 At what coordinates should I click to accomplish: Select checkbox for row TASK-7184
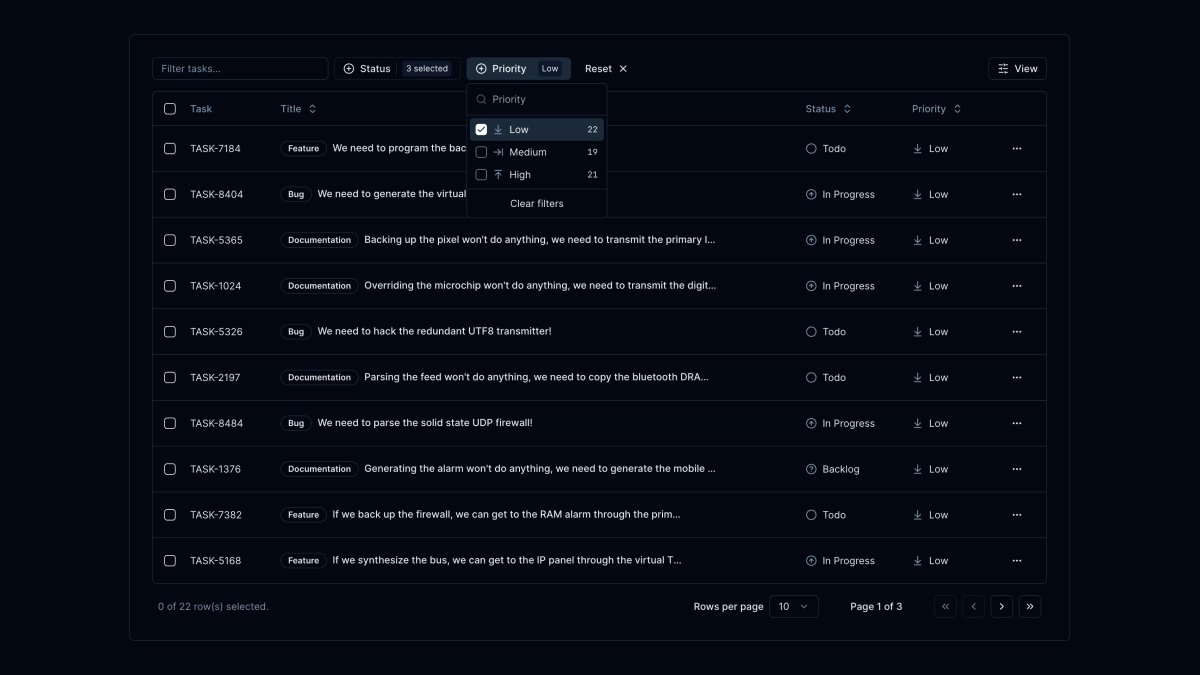170,148
